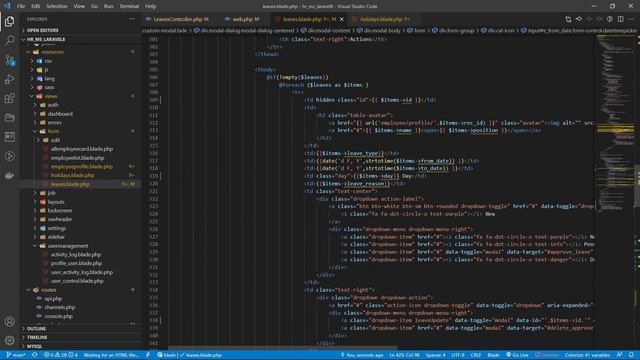Screen dimensions: 640x360
Task: Open allemployeecard.blade.php file
Action: pyautogui.click(x=80, y=149)
